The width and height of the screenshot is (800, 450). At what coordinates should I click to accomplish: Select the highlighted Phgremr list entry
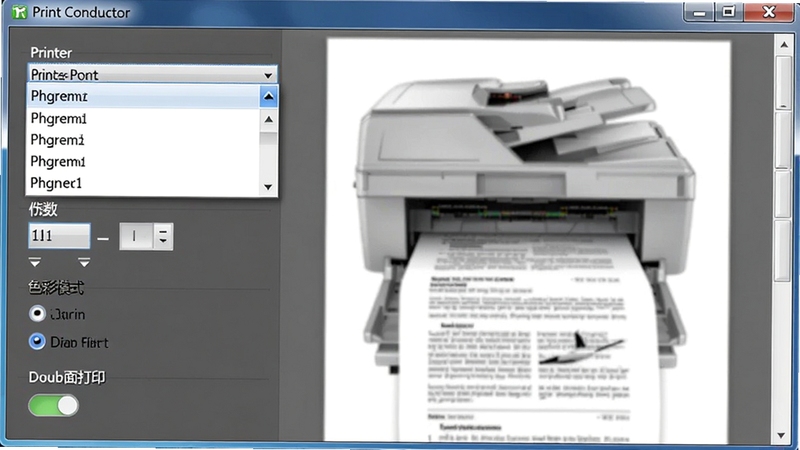pyautogui.click(x=143, y=96)
